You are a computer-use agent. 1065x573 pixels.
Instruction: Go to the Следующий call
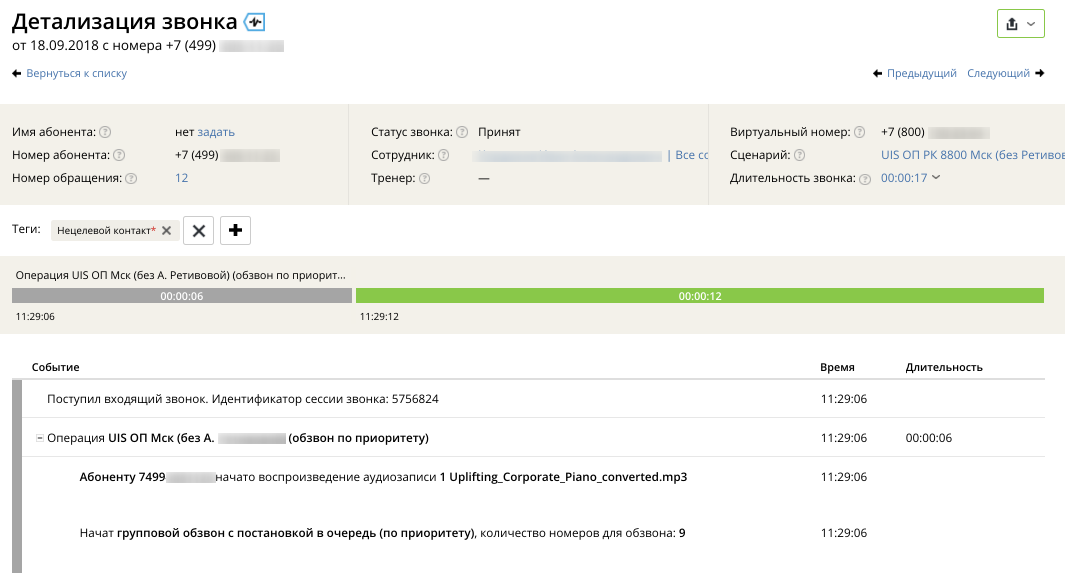point(1005,73)
